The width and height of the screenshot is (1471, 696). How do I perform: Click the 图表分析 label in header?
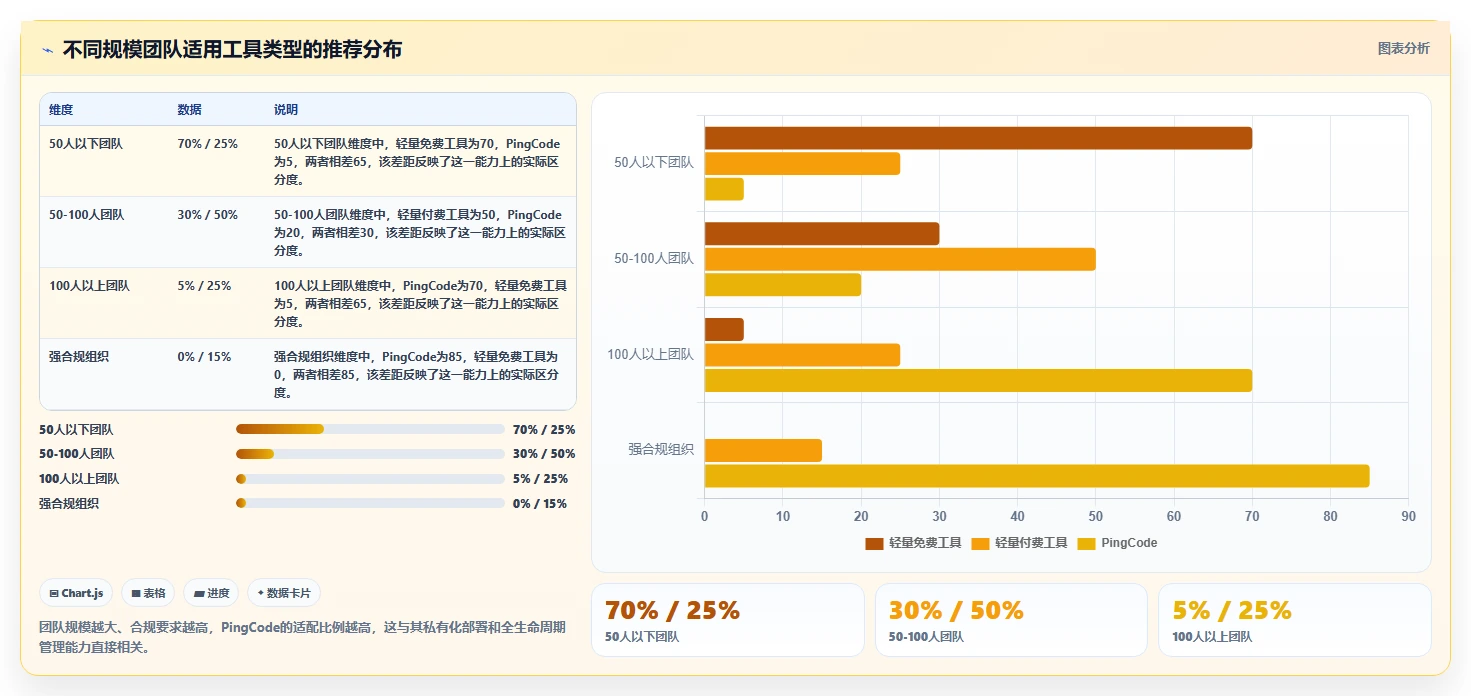tap(1403, 48)
